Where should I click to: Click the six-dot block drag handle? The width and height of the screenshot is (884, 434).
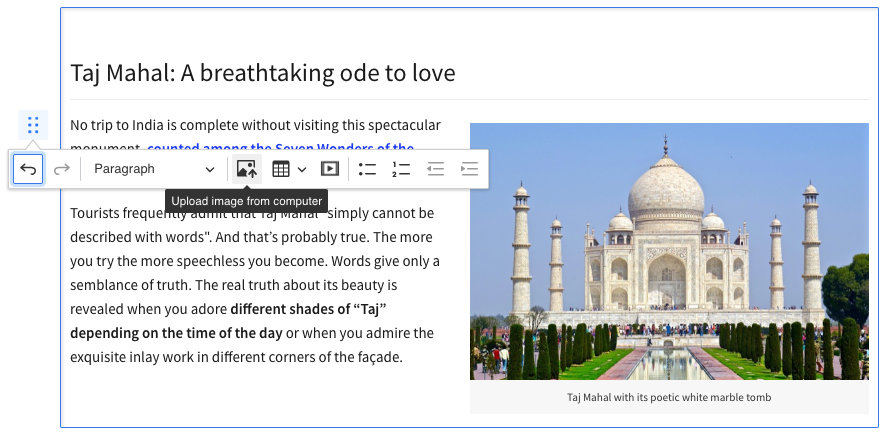click(33, 126)
